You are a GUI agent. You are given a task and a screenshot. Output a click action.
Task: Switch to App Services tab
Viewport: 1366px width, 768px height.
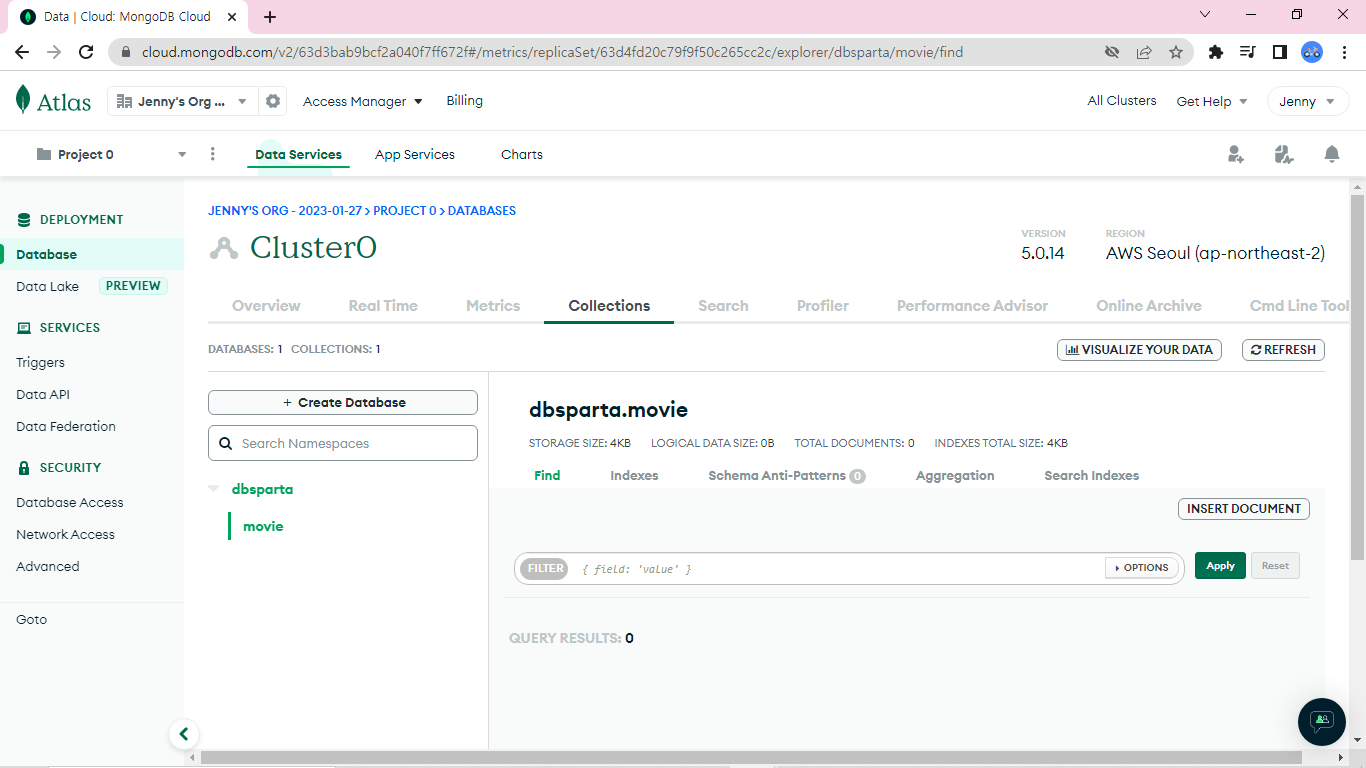pyautogui.click(x=415, y=154)
